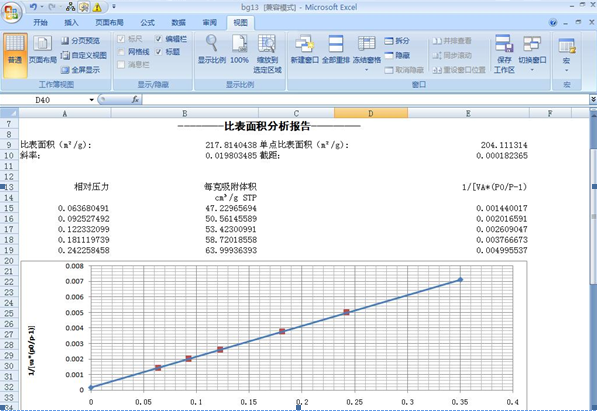The image size is (597, 411).
Task: Click Save Workspace (保存工作区) icon
Action: pos(504,54)
